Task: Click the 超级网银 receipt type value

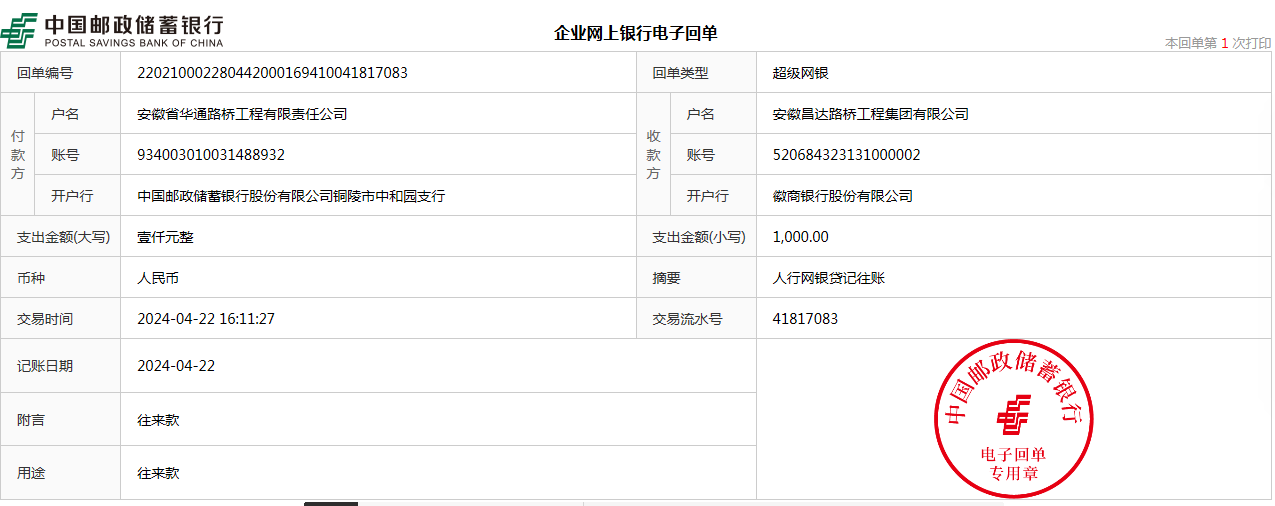Action: point(800,73)
